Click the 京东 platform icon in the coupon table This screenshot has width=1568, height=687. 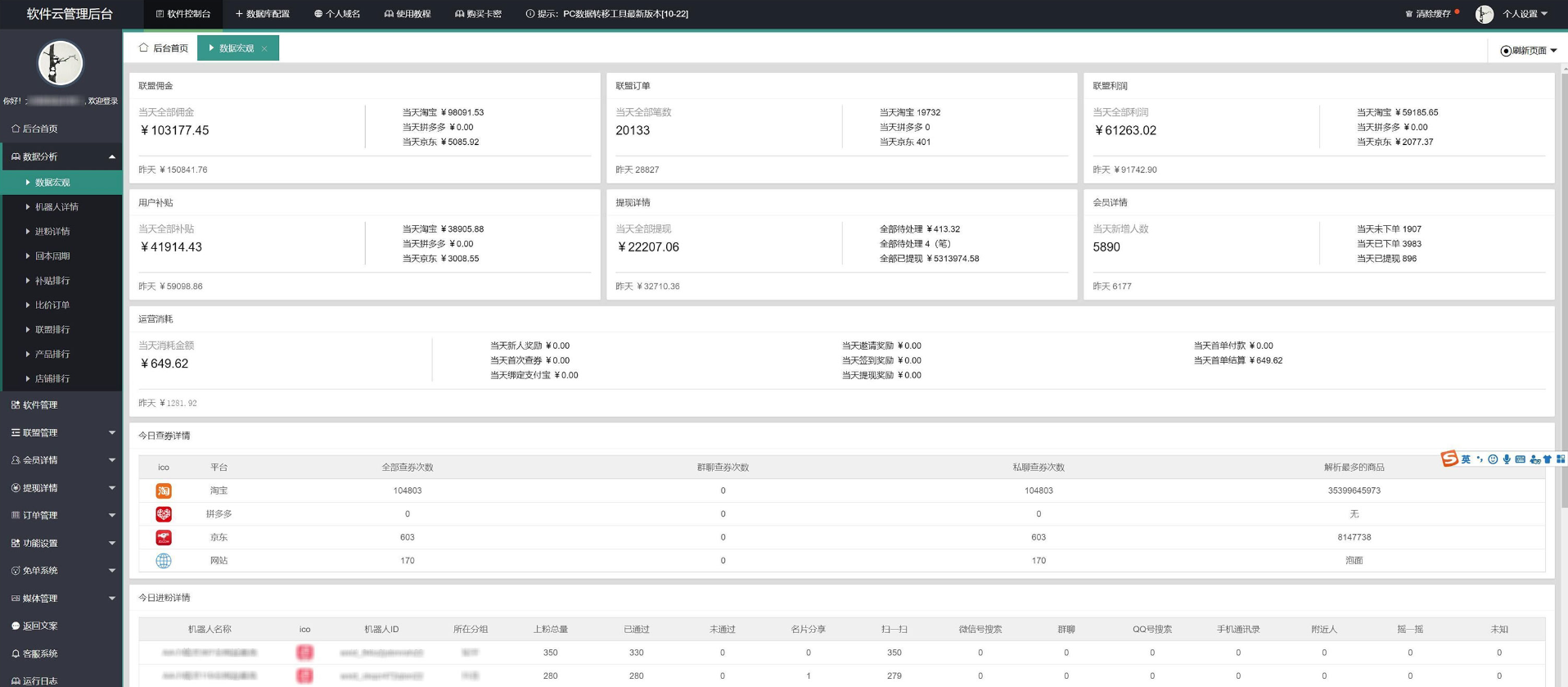point(164,538)
